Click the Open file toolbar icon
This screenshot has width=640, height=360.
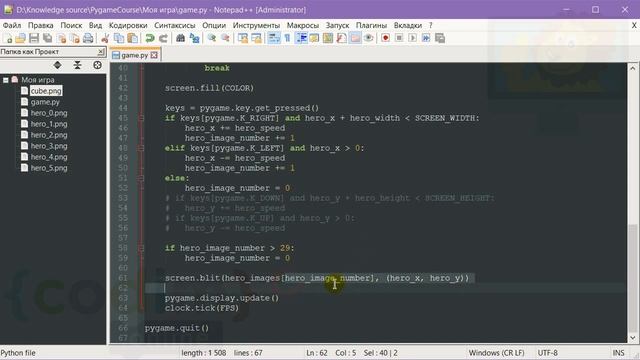click(x=20, y=38)
